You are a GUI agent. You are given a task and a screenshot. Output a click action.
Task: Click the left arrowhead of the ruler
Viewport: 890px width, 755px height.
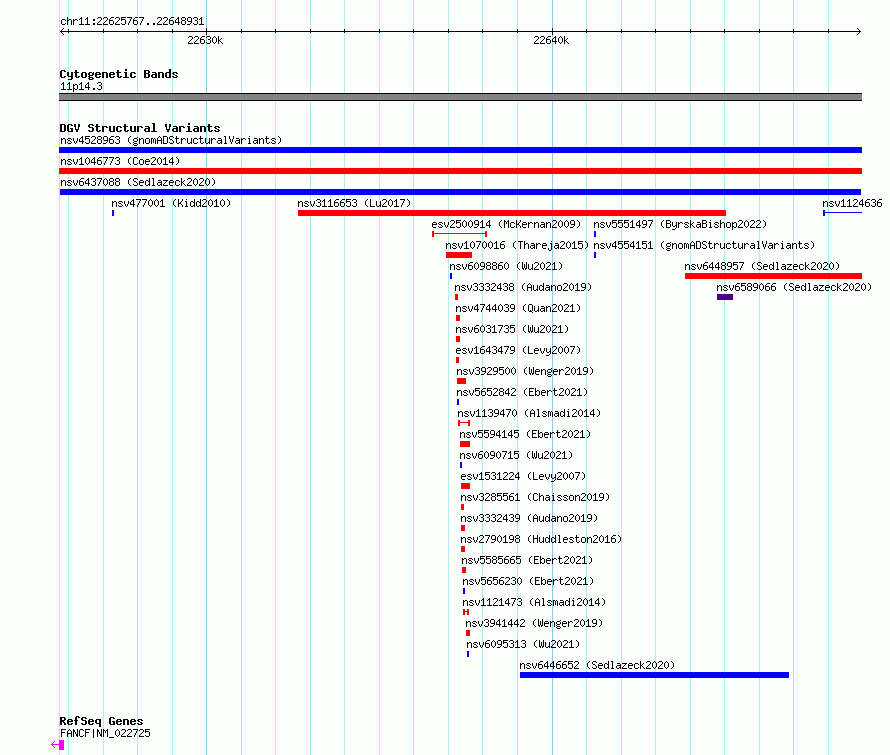click(x=64, y=31)
